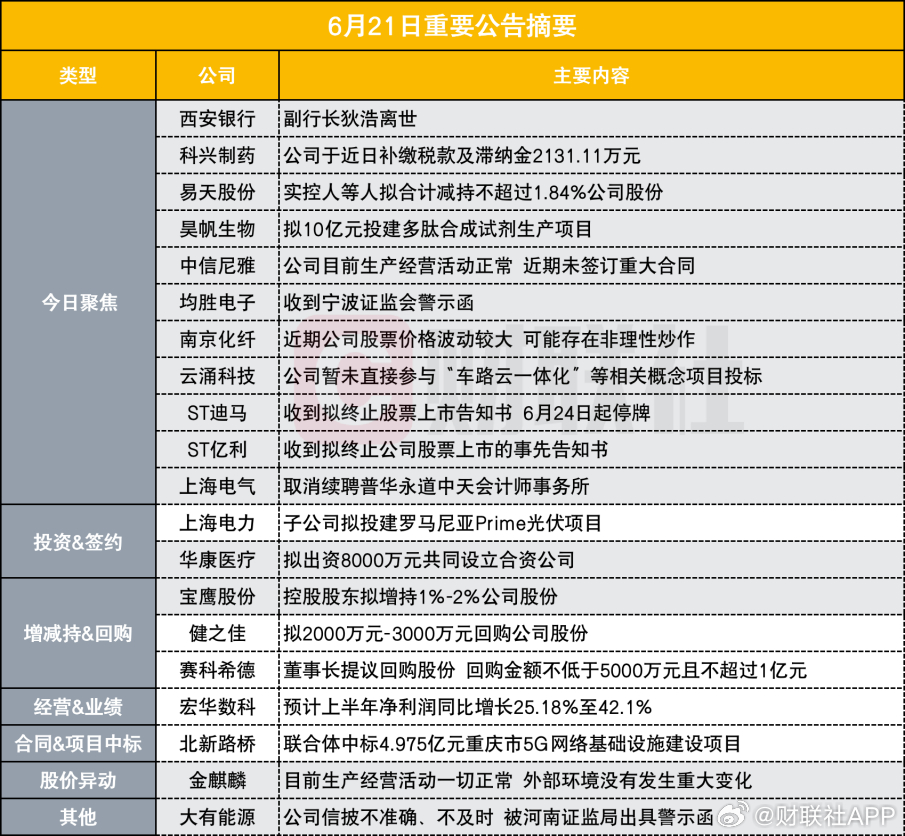Select the "类型" column header

[x=78, y=76]
